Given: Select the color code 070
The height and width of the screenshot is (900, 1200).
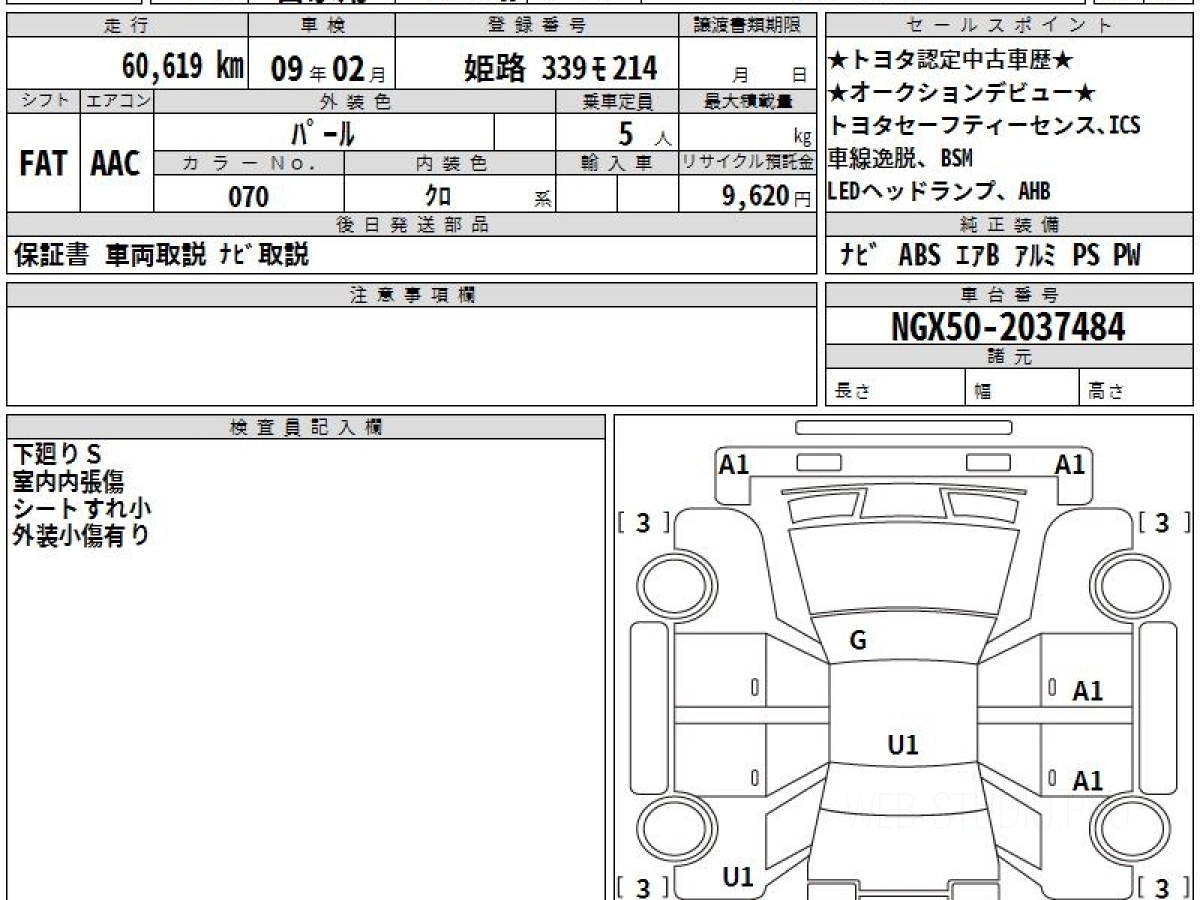Looking at the screenshot, I should [249, 197].
